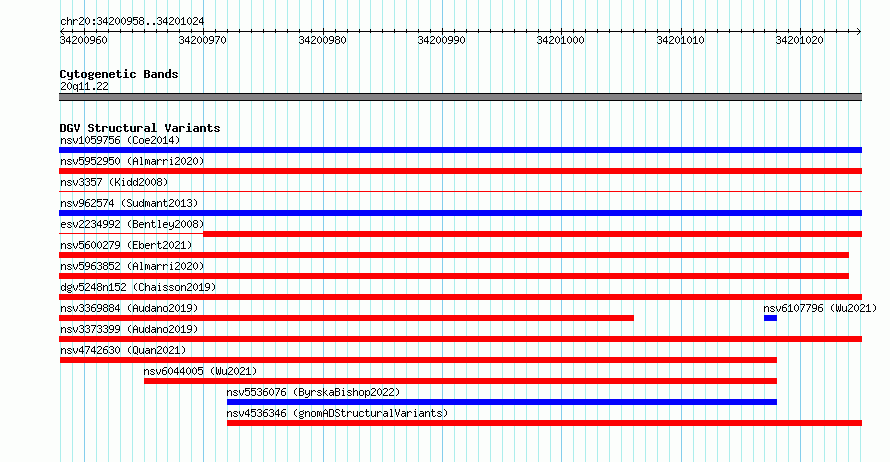Select the blue bar for nsv1059756
Image resolution: width=890 pixels, height=462 pixels.
click(460, 150)
